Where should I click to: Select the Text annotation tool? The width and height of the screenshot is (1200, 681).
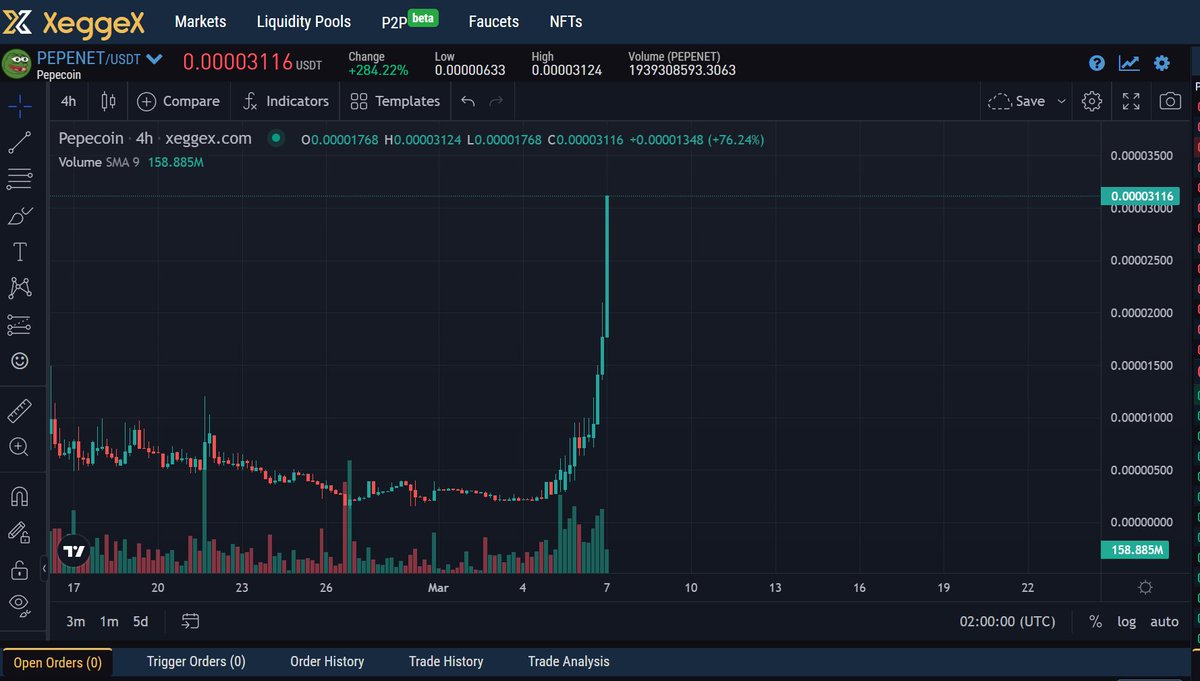(20, 251)
